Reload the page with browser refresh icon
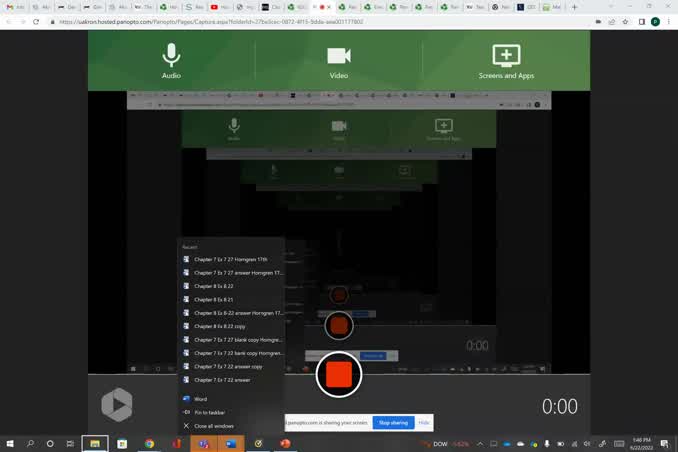 (x=37, y=21)
